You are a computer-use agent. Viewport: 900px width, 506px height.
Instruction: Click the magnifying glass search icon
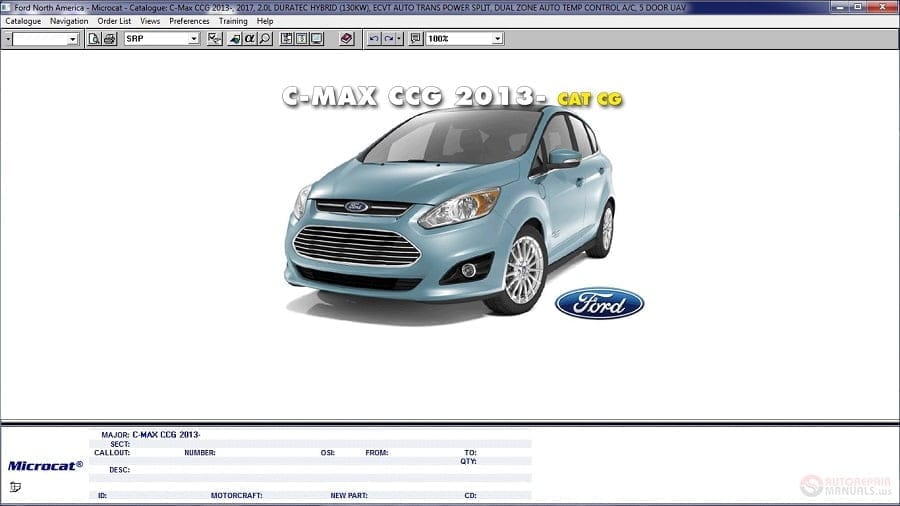click(265, 39)
